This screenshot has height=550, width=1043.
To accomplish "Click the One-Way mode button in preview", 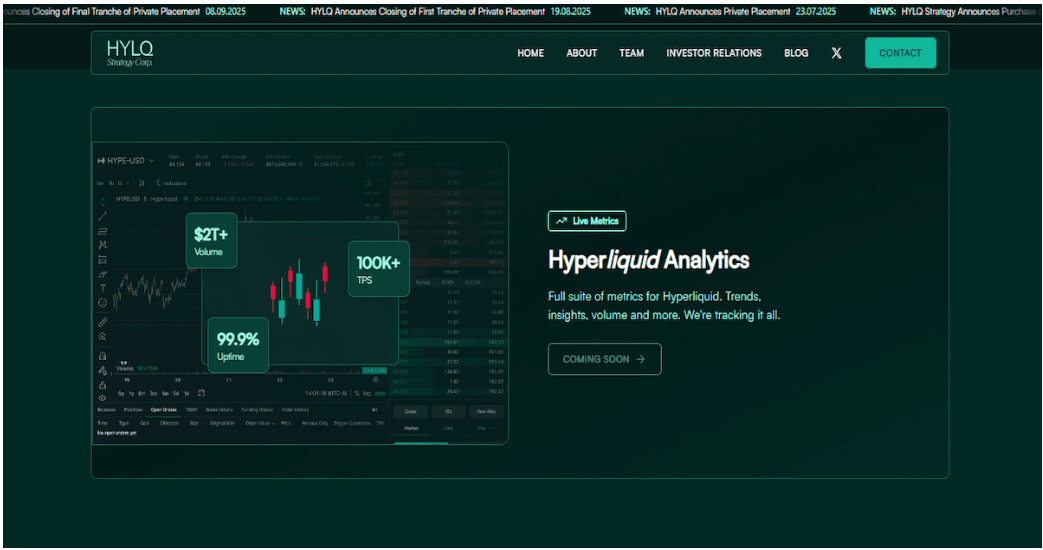I will point(486,412).
